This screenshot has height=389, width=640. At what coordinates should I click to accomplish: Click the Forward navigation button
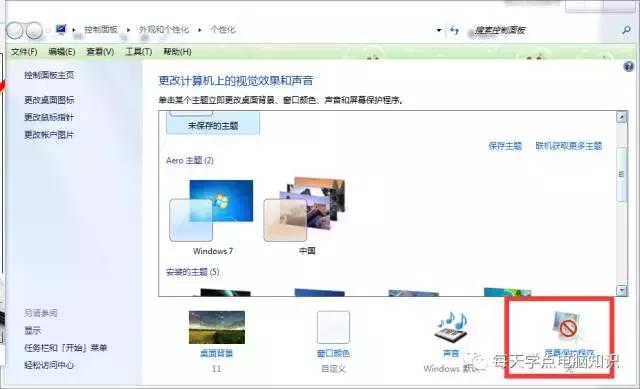click(x=34, y=30)
